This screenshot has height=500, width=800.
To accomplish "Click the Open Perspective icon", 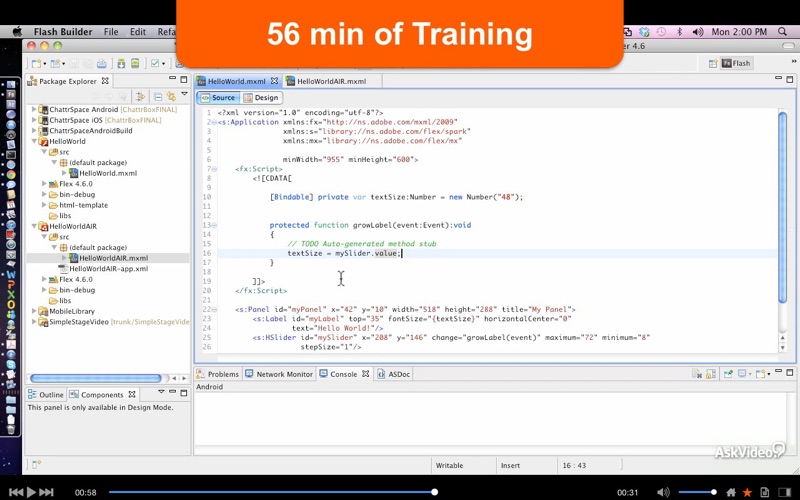I will tap(713, 63).
